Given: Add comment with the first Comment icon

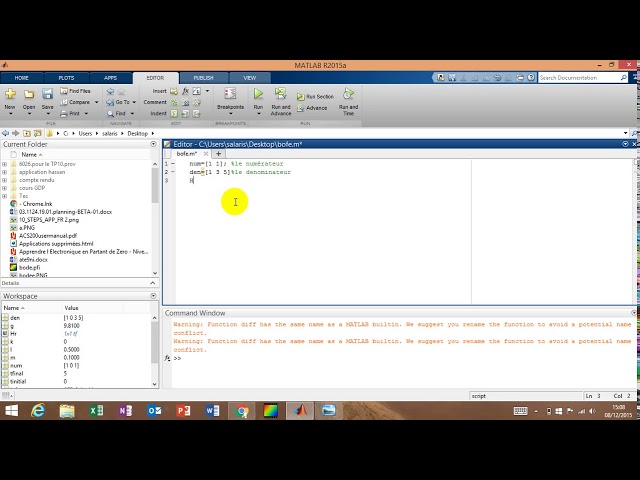Looking at the screenshot, I should [x=174, y=102].
